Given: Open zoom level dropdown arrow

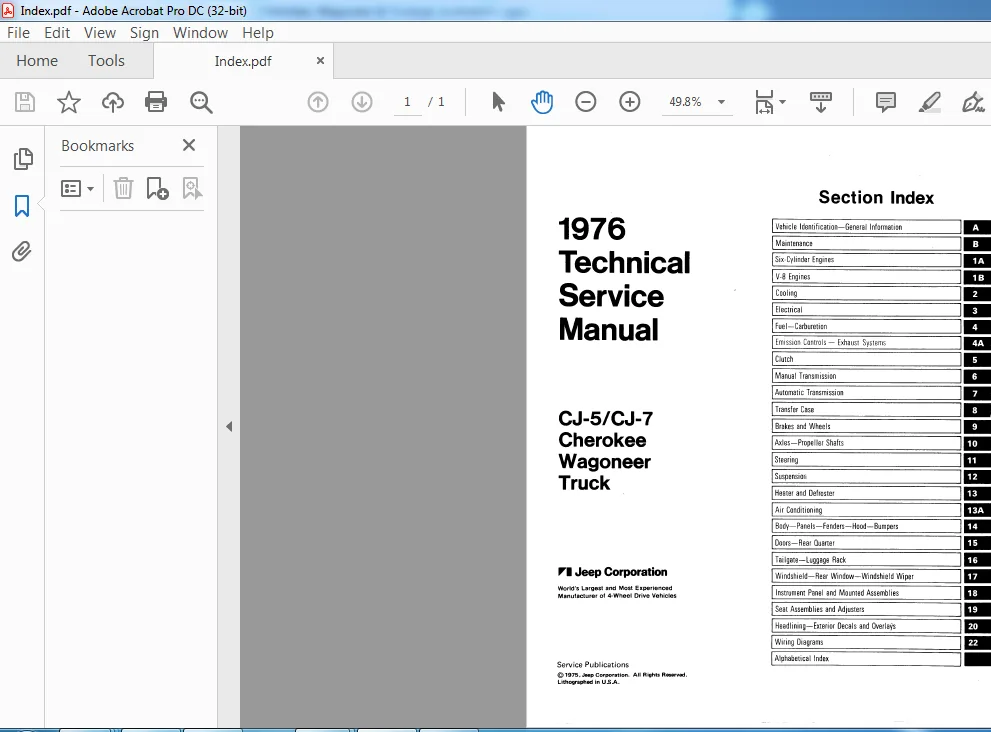Looking at the screenshot, I should tap(721, 102).
